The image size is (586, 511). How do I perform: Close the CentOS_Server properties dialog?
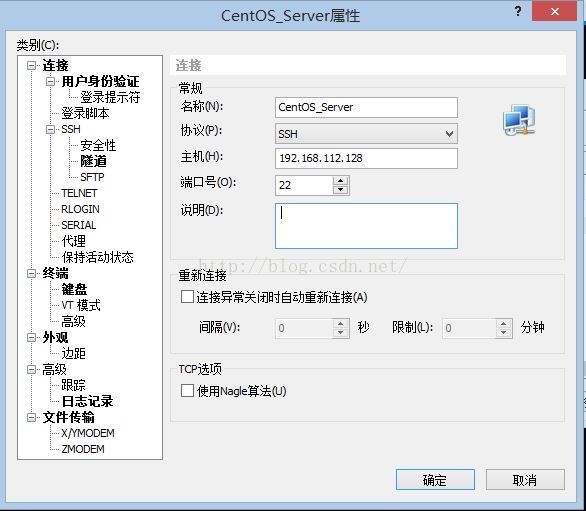555,11
